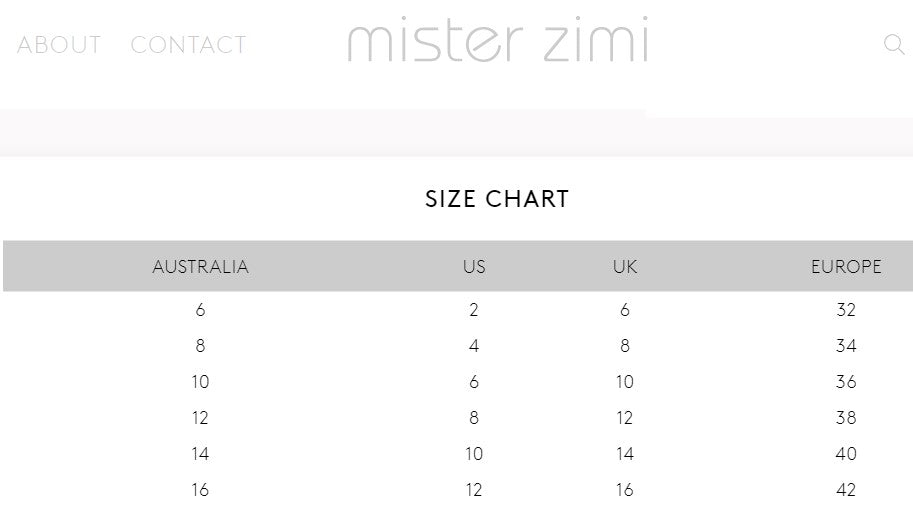Click the search magnifier icon
Image resolution: width=913 pixels, height=532 pixels.
click(894, 44)
